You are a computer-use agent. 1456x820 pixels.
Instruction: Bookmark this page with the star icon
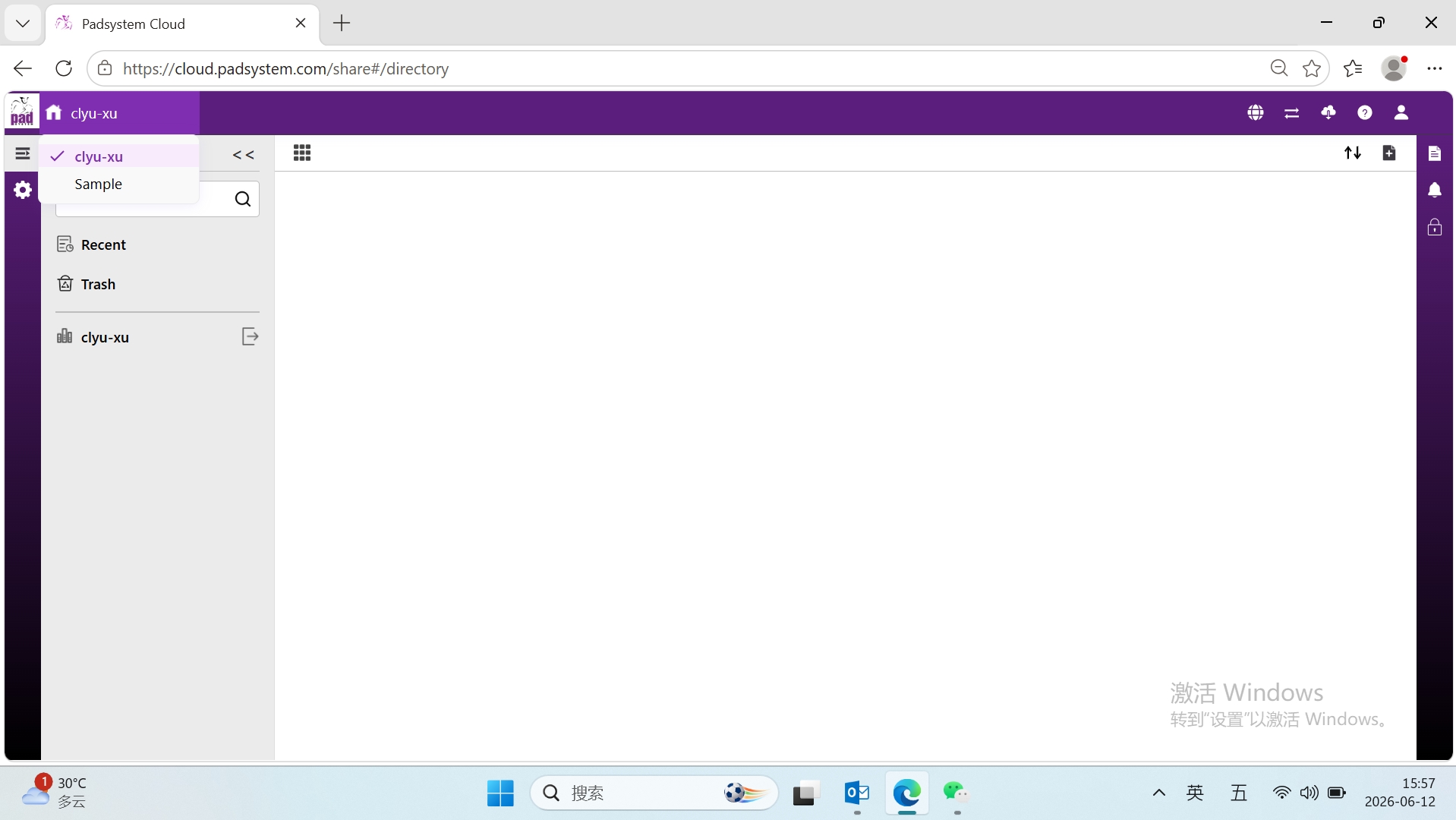pyautogui.click(x=1312, y=68)
